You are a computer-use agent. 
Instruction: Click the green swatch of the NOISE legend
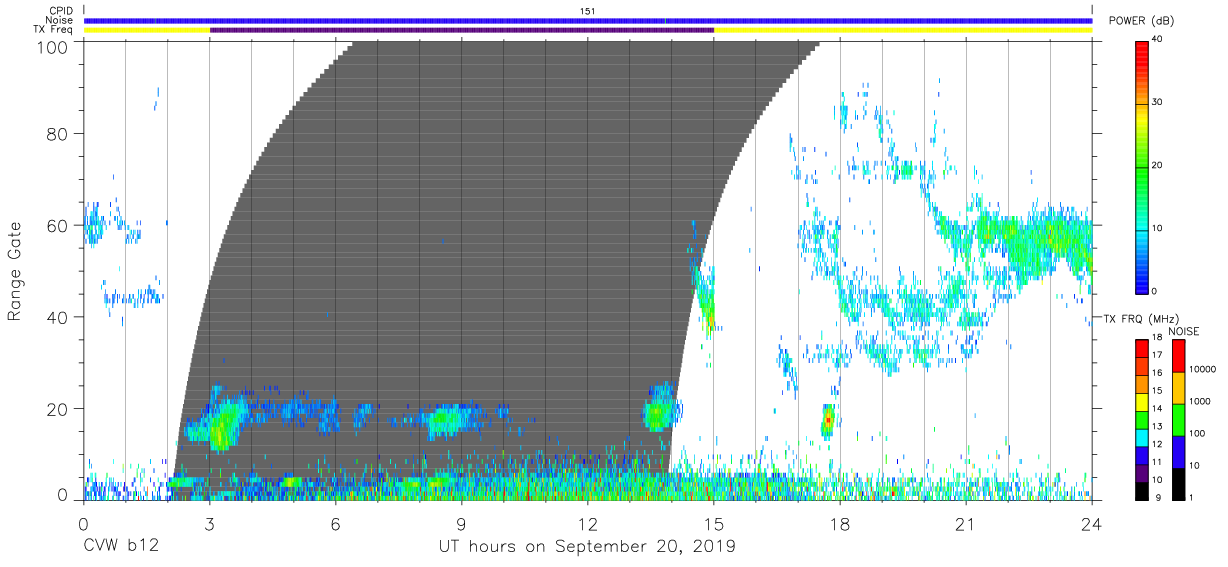point(1179,419)
